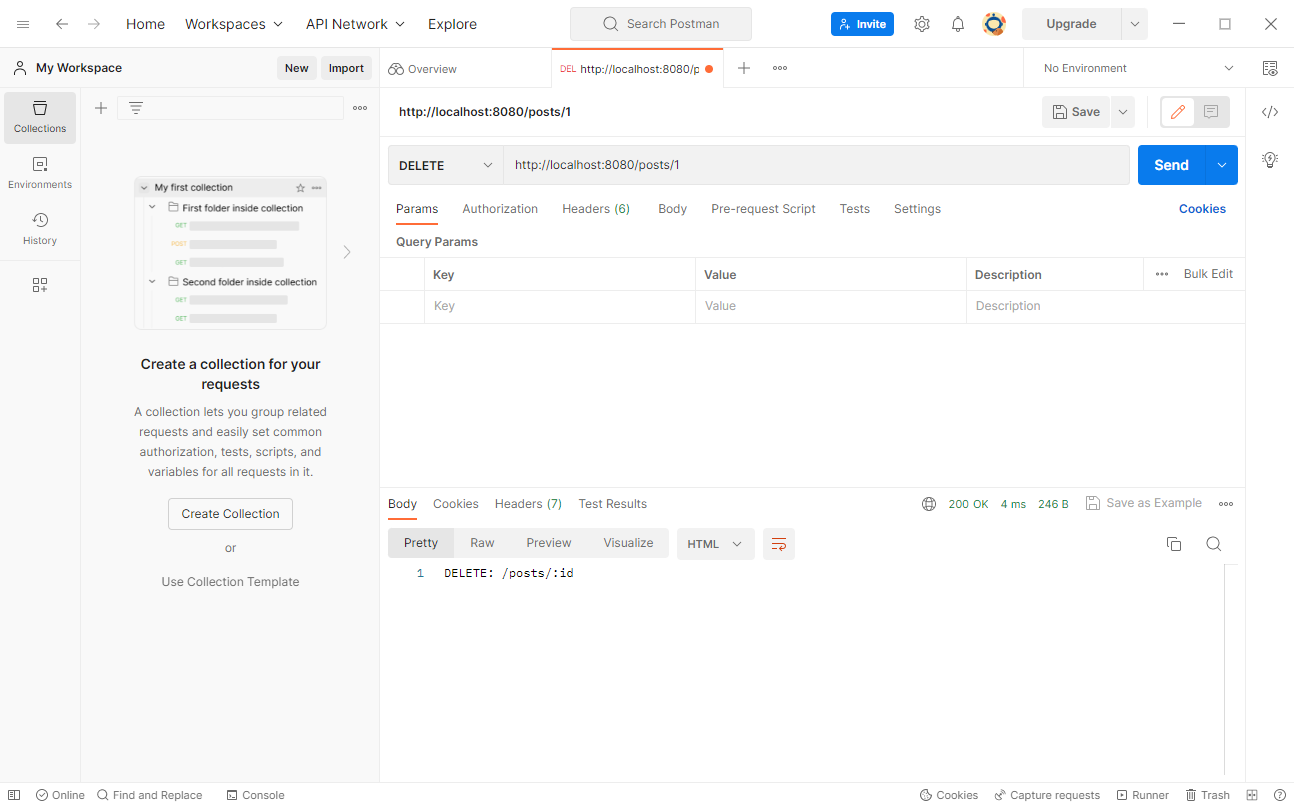Image resolution: width=1294 pixels, height=807 pixels.
Task: Go back with the left arrow
Action: [x=62, y=24]
